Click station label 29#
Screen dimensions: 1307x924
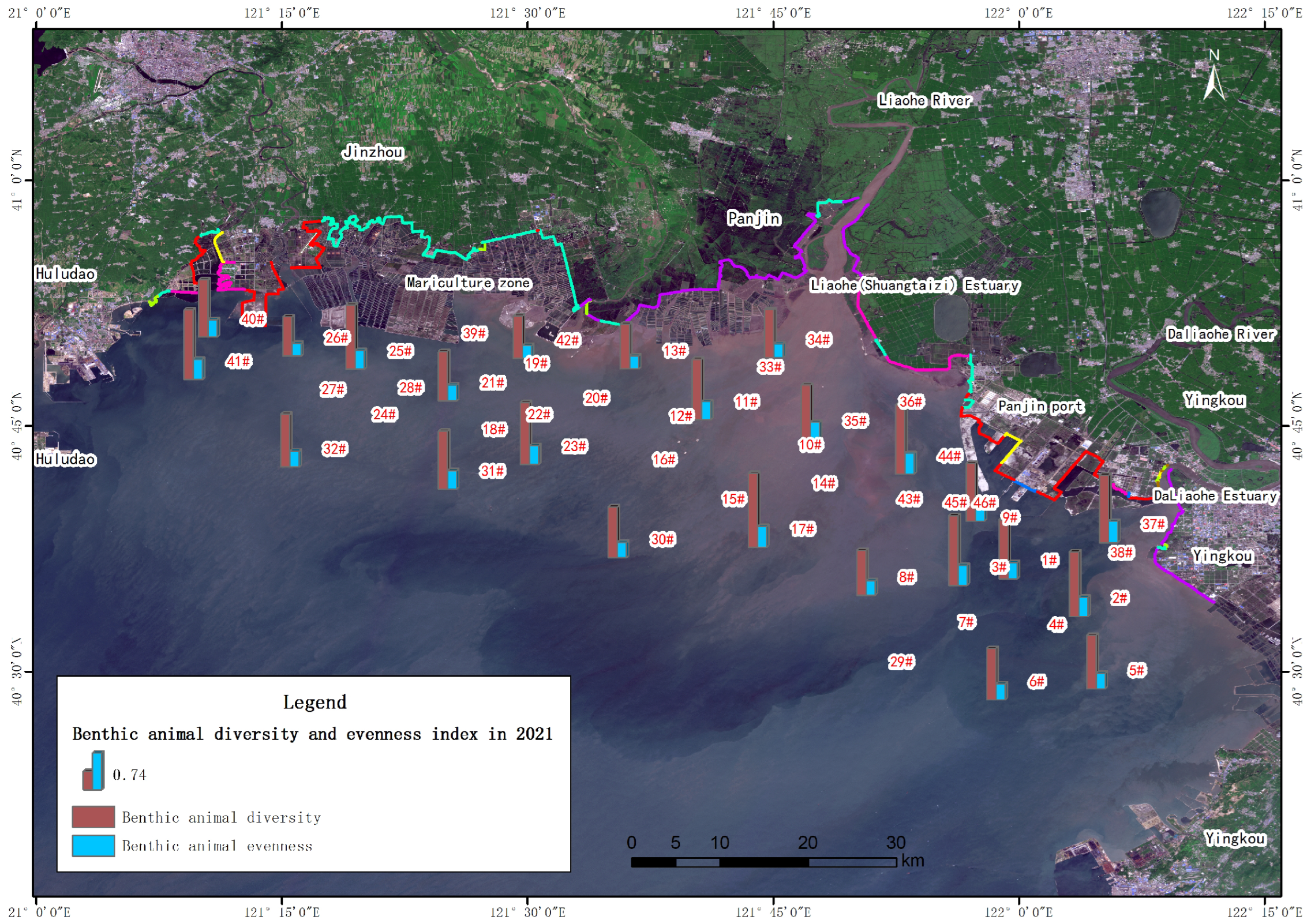point(901,661)
